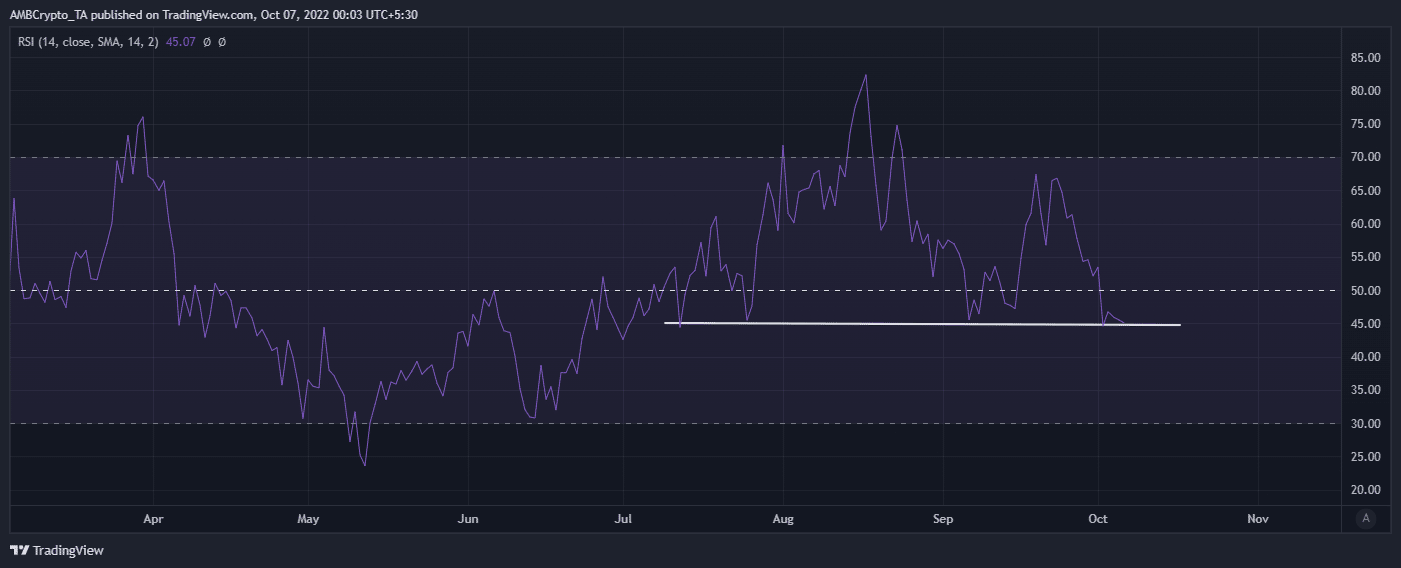
Task: Click the 50.00 label on price scale
Action: [1365, 291]
